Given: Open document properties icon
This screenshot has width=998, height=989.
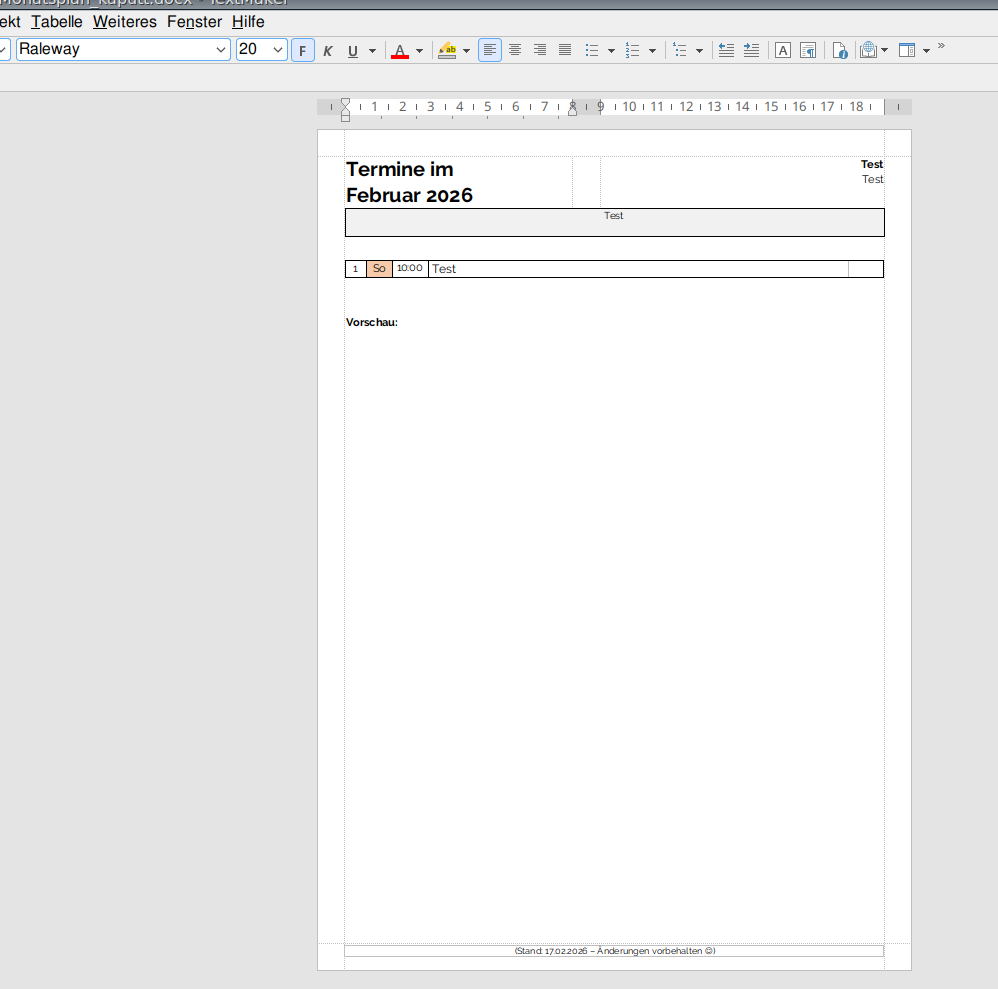Looking at the screenshot, I should [840, 50].
